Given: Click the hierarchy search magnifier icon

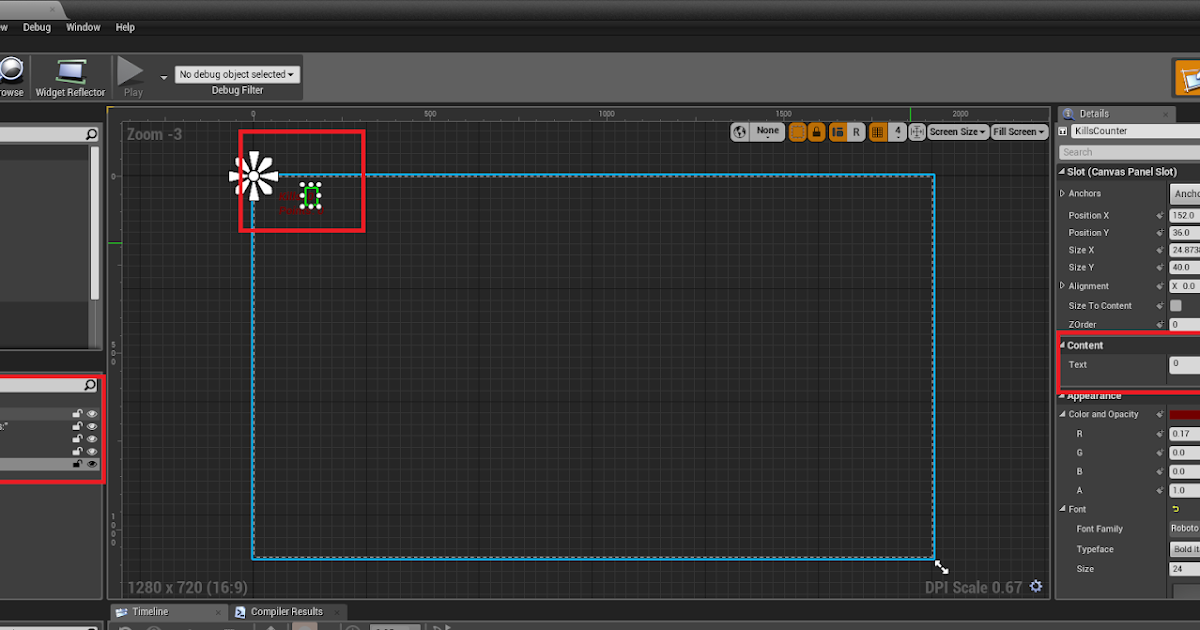Looking at the screenshot, I should point(89,385).
